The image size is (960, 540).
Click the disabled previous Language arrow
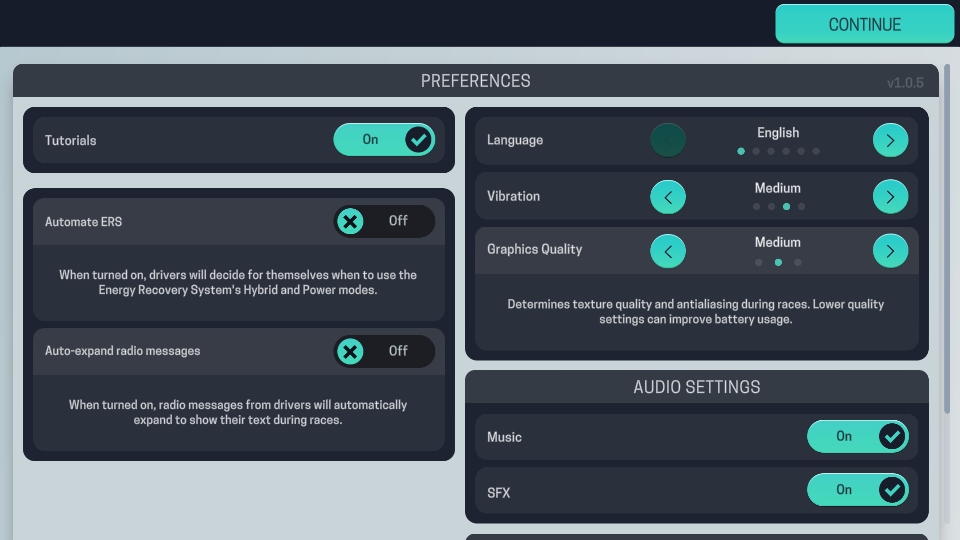[668, 140]
